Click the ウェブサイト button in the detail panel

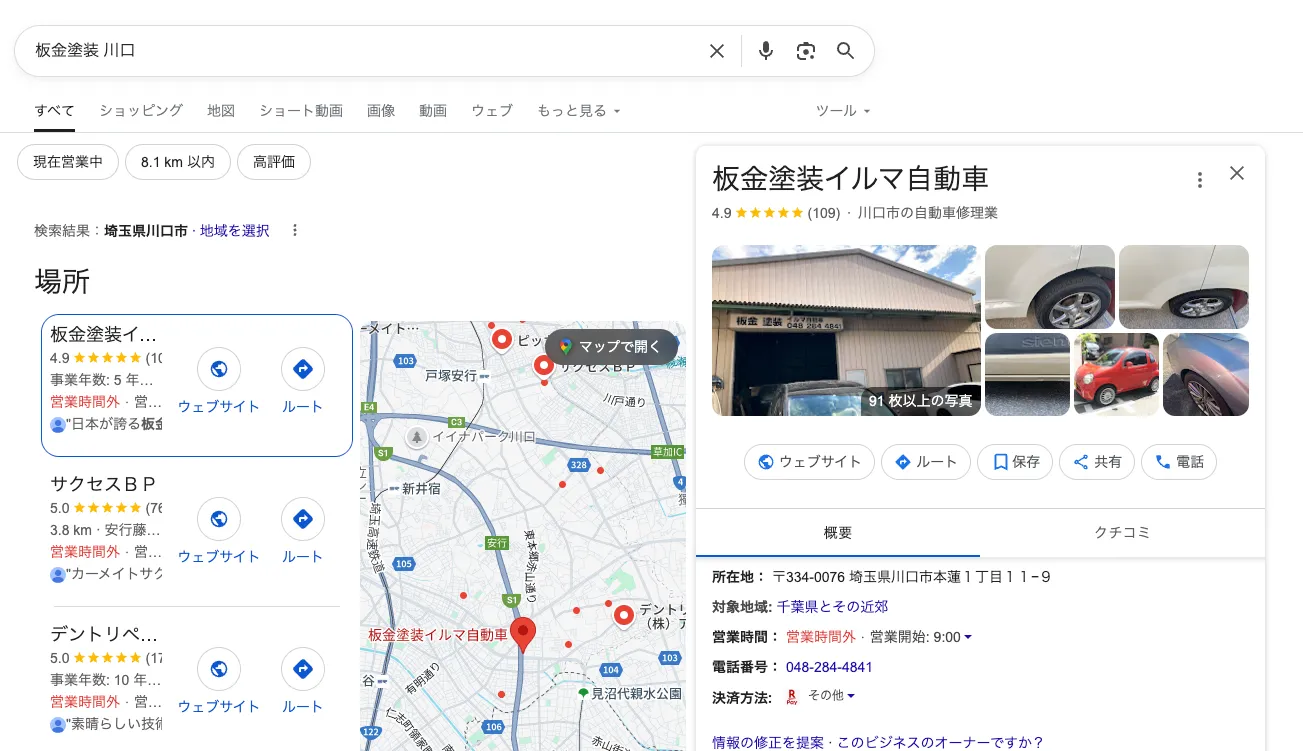pyautogui.click(x=809, y=462)
